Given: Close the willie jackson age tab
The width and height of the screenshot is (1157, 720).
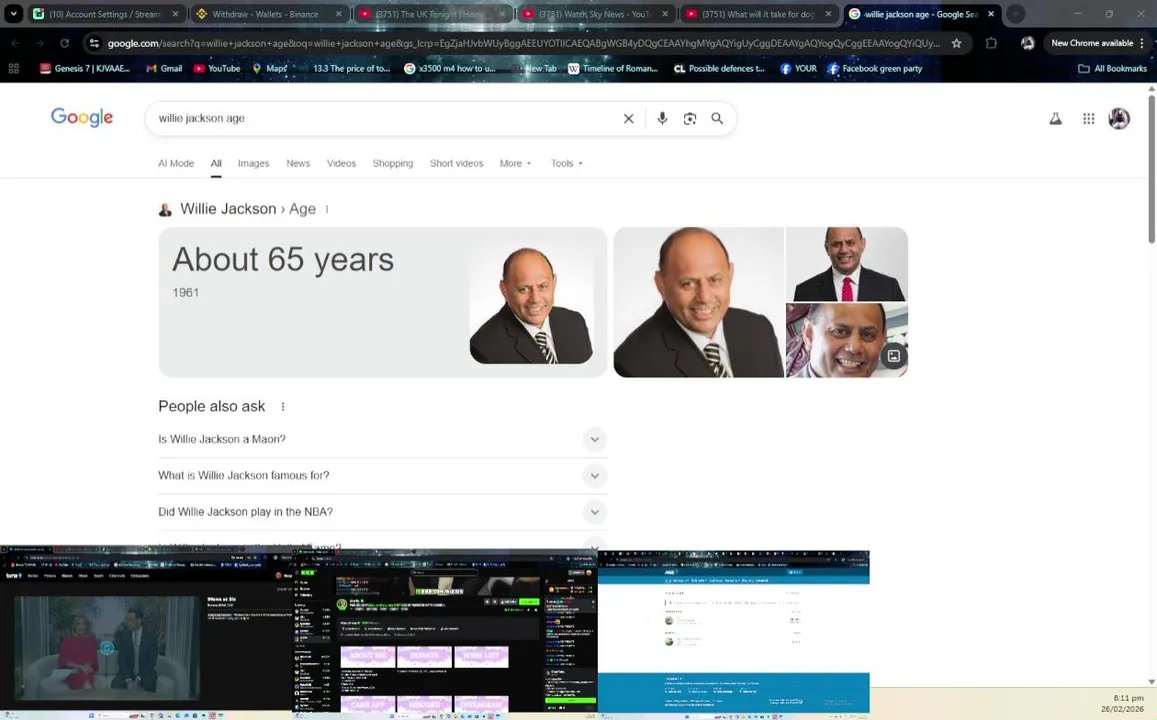Looking at the screenshot, I should [990, 14].
